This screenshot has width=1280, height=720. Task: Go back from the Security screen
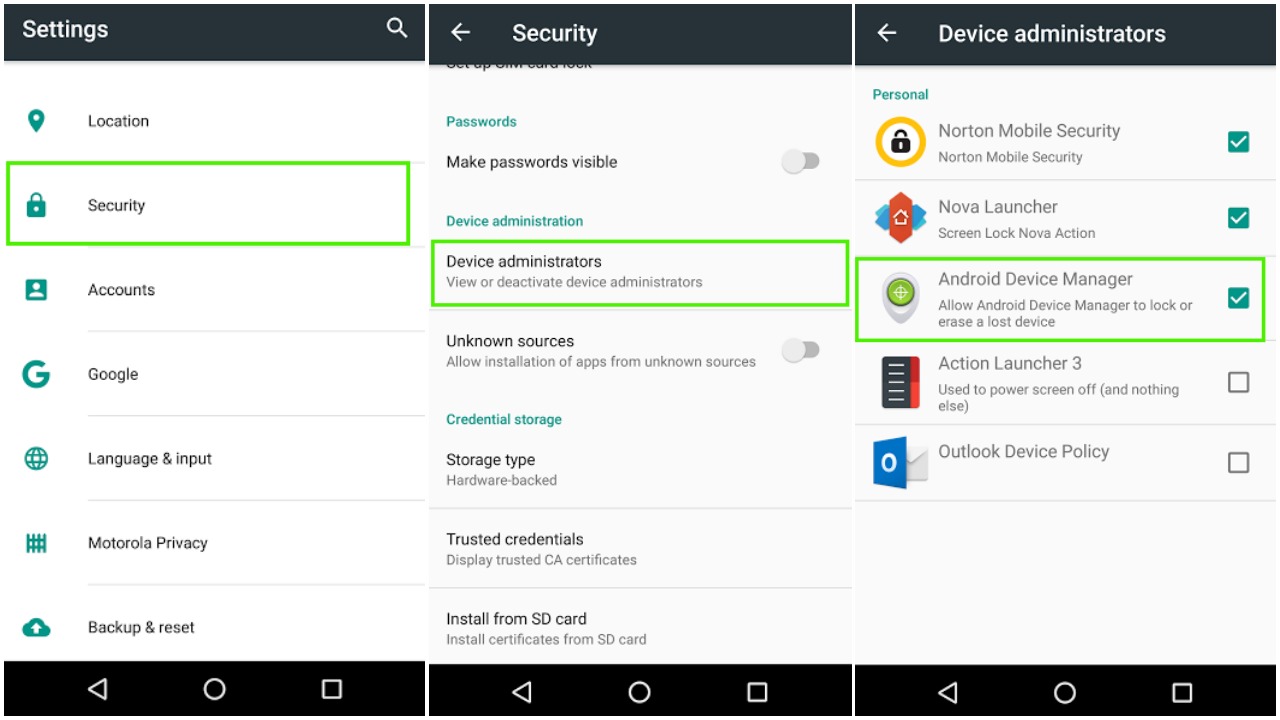(460, 32)
